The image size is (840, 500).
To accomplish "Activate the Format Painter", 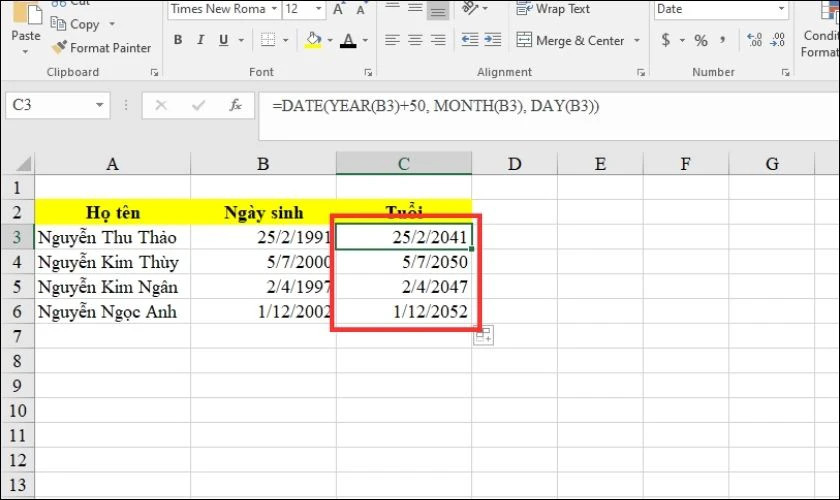I will (101, 48).
